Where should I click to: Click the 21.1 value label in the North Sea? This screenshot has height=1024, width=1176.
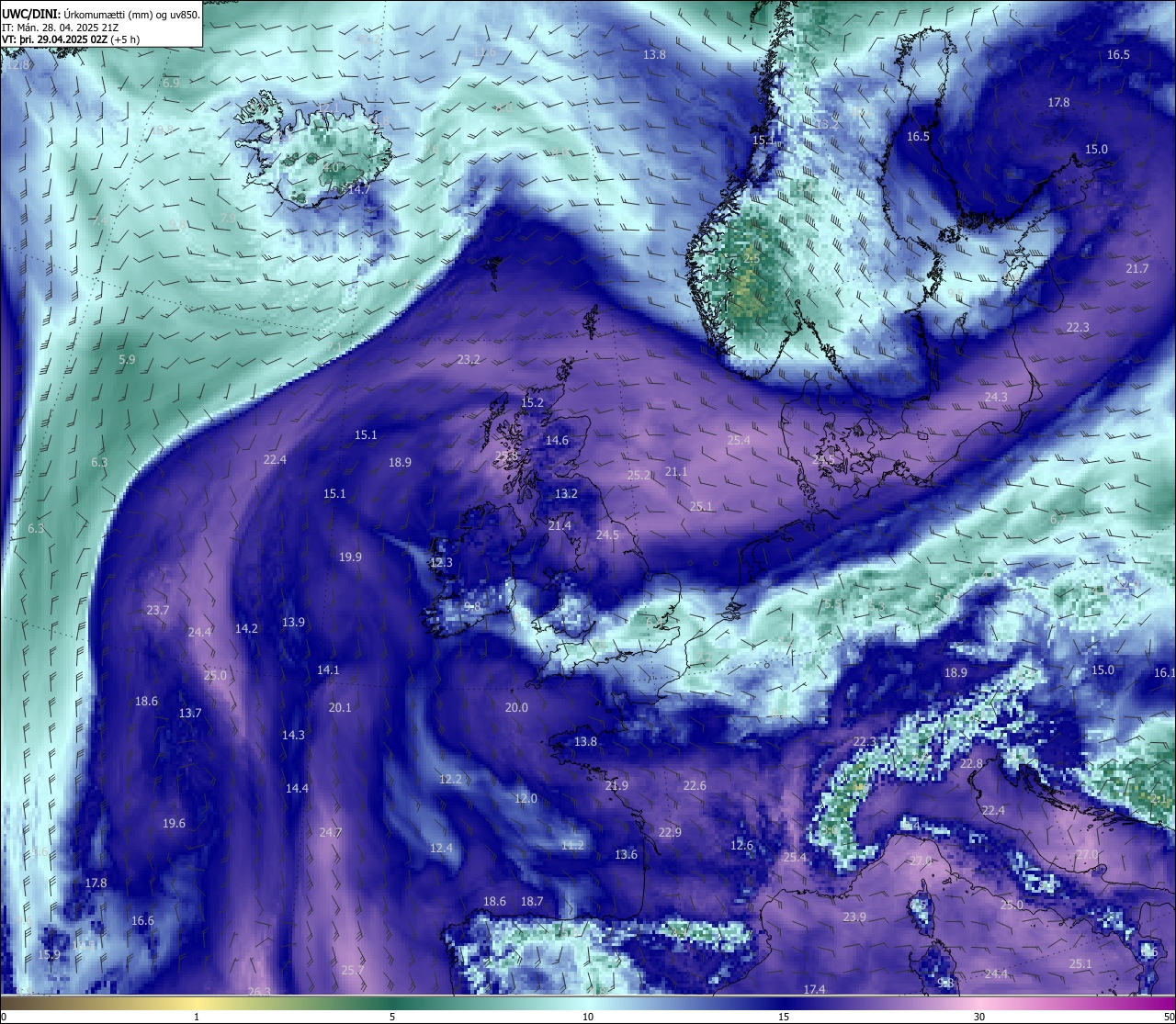tap(676, 471)
